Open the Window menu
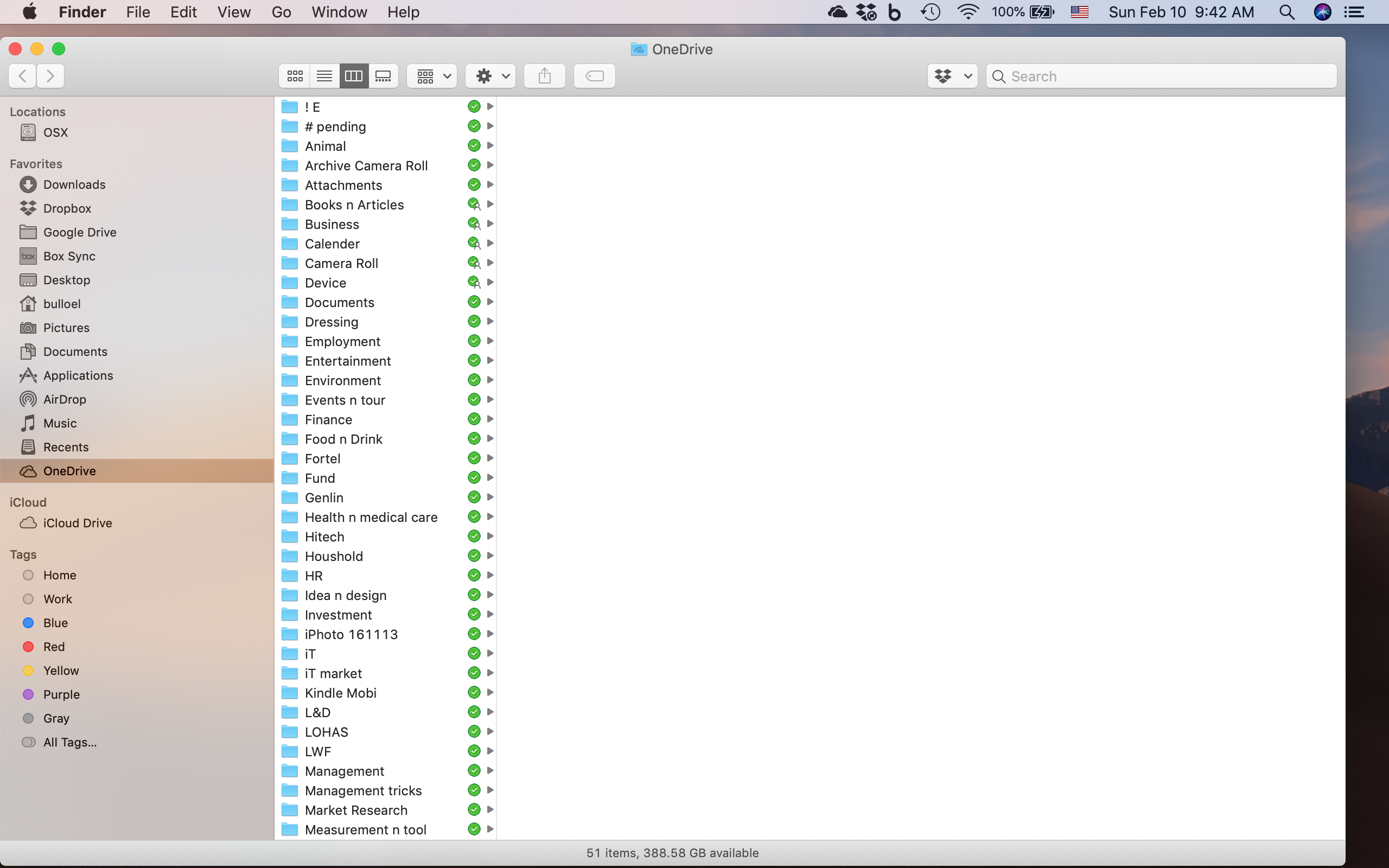The width and height of the screenshot is (1389, 868). pyautogui.click(x=339, y=12)
